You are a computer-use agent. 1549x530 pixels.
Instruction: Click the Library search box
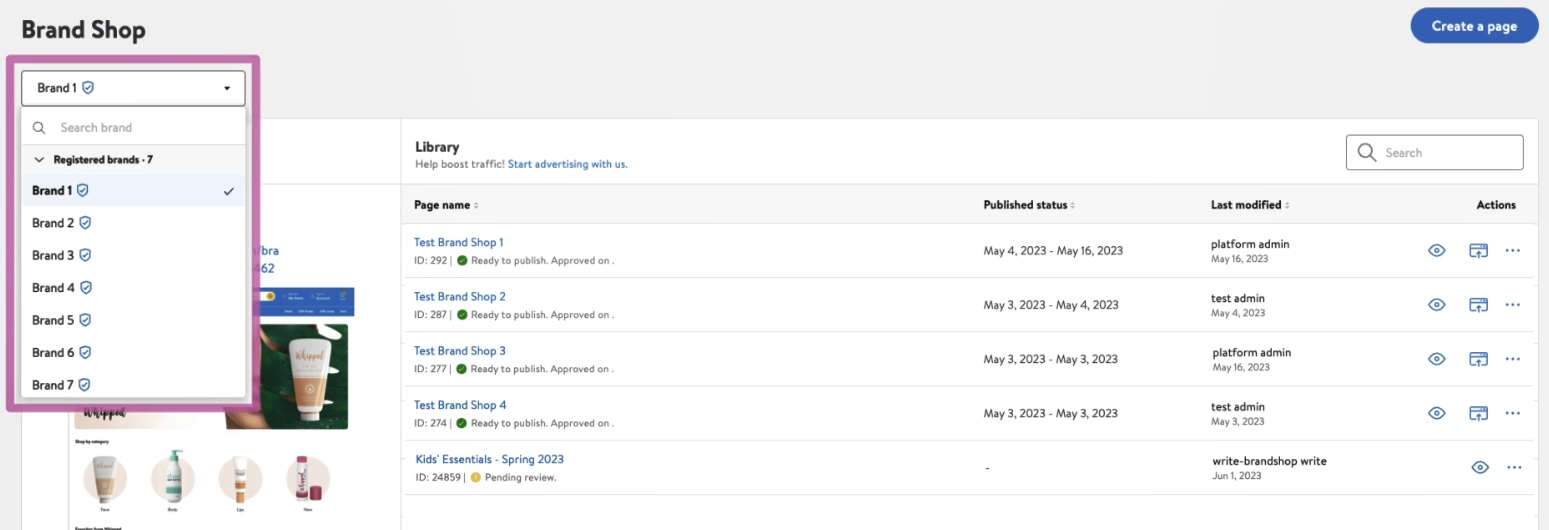[1445, 153]
